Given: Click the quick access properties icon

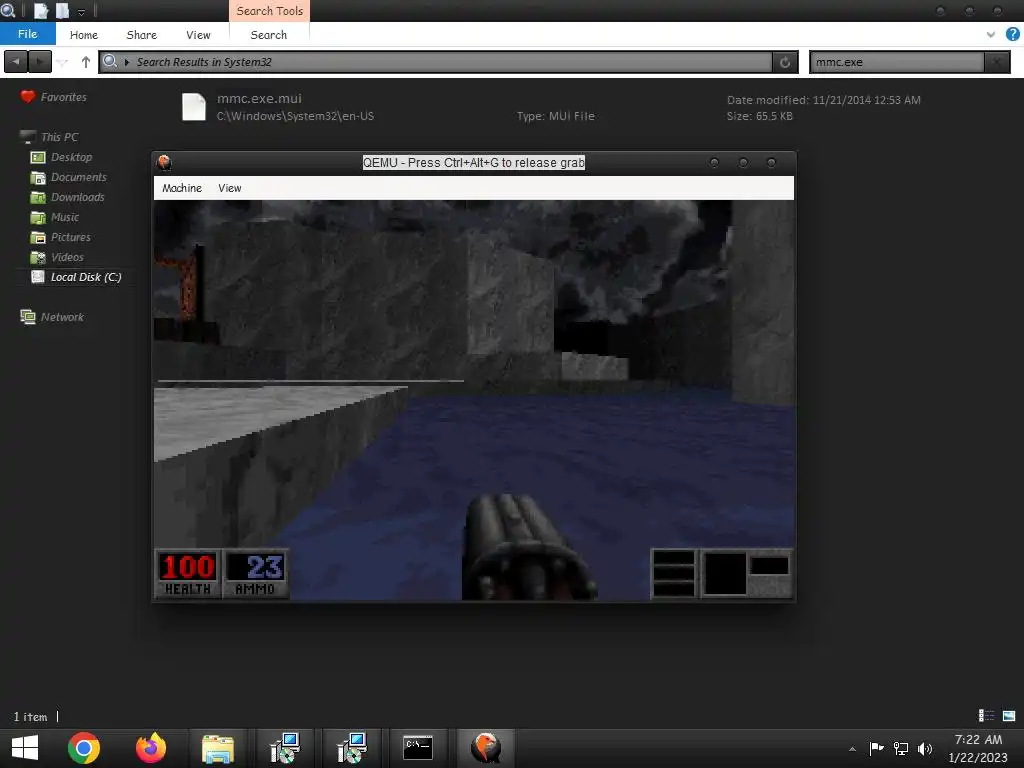Looking at the screenshot, I should 41,10.
